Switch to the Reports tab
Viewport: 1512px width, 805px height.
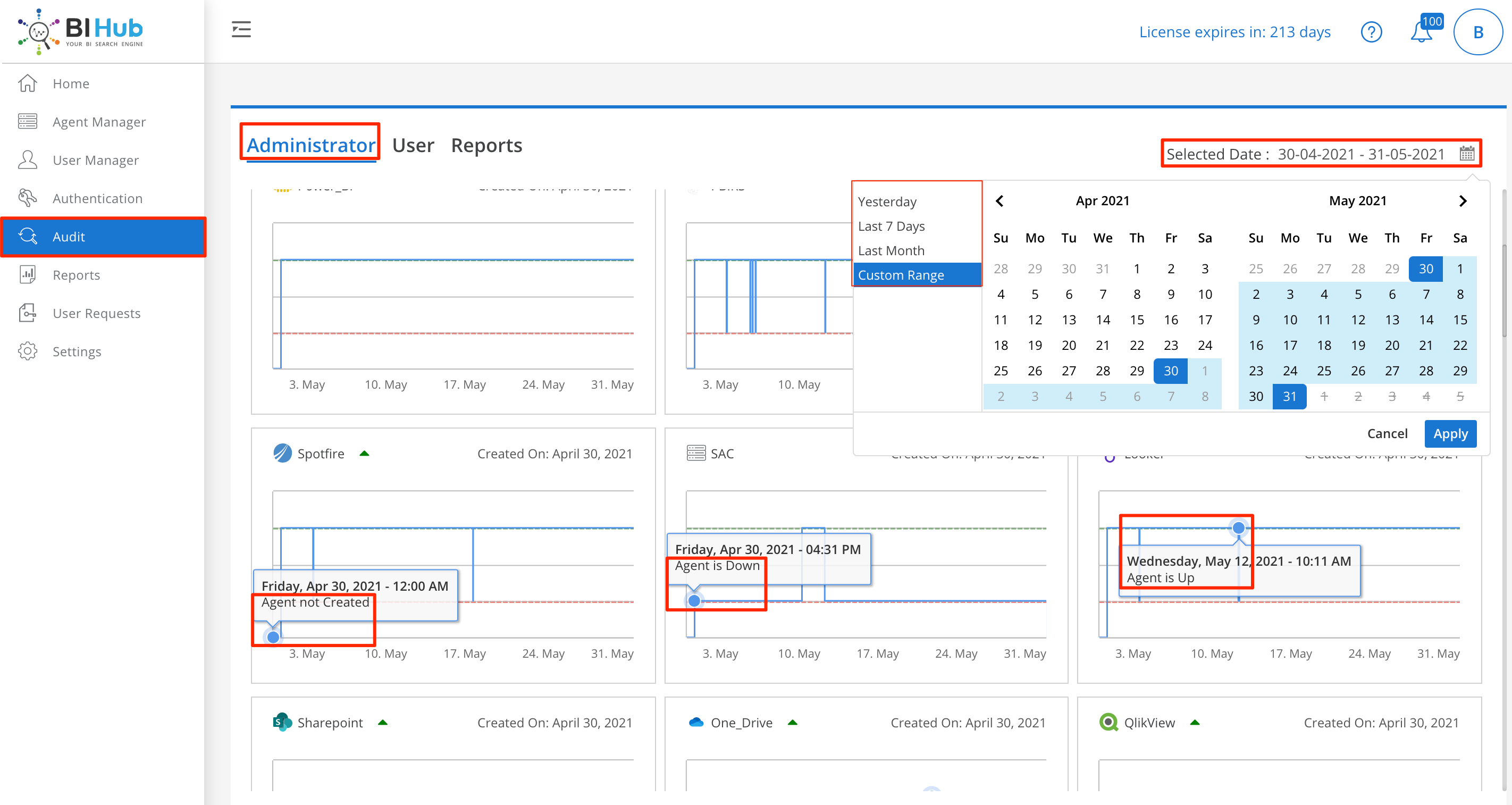tap(486, 145)
